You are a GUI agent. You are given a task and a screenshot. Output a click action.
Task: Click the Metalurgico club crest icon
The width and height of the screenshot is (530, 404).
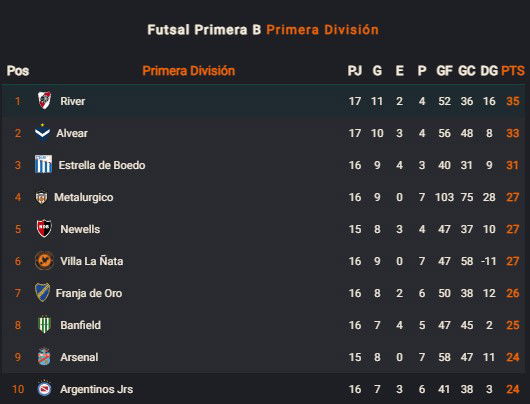(41, 197)
